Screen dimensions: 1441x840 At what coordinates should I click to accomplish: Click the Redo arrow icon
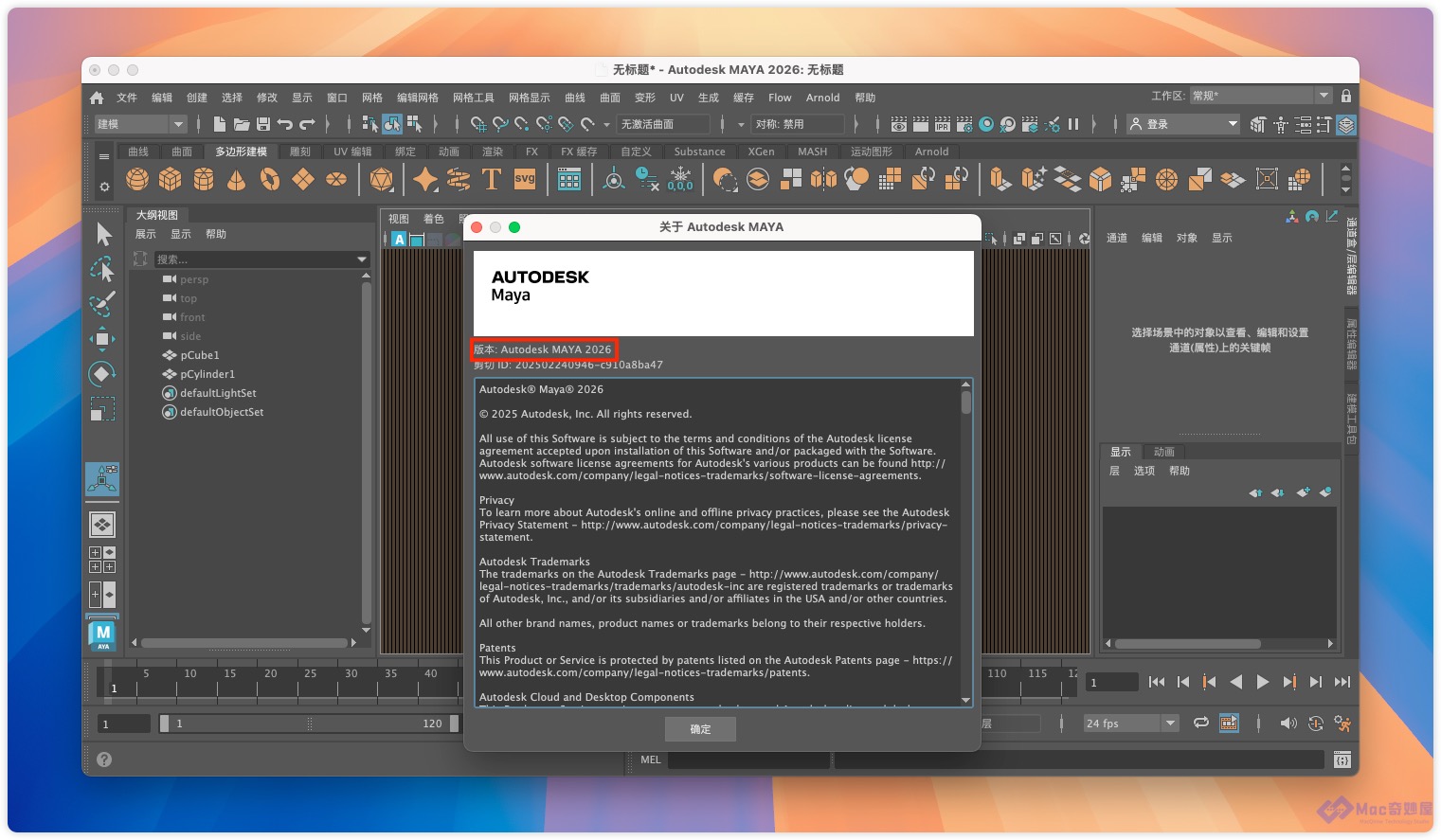(307, 124)
